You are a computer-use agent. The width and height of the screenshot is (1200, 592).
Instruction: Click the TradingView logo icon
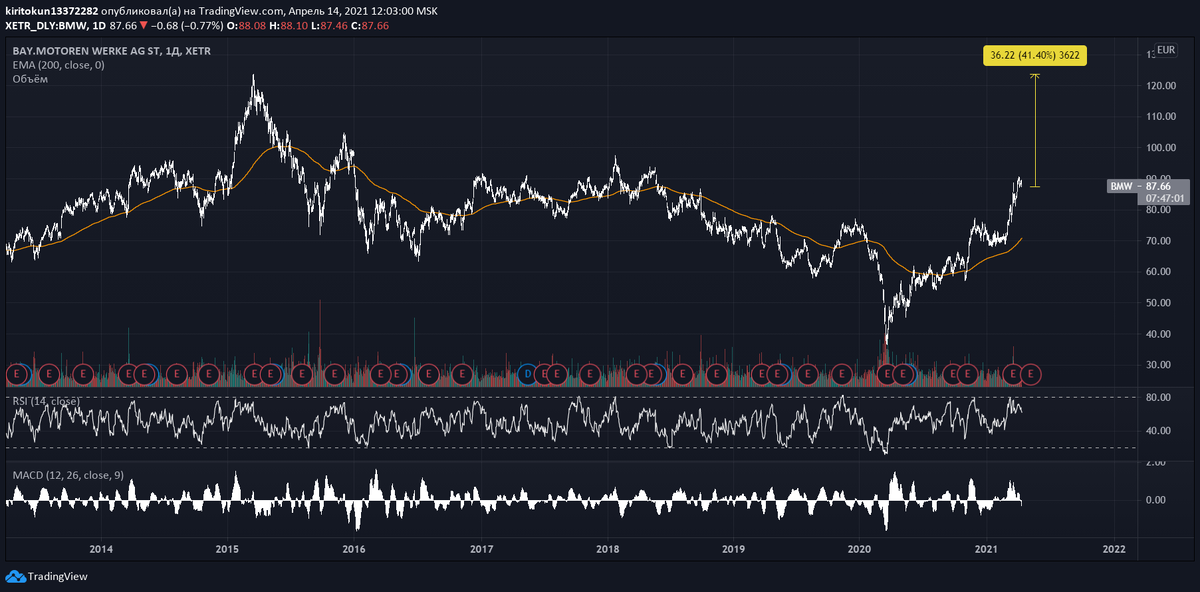click(14, 577)
